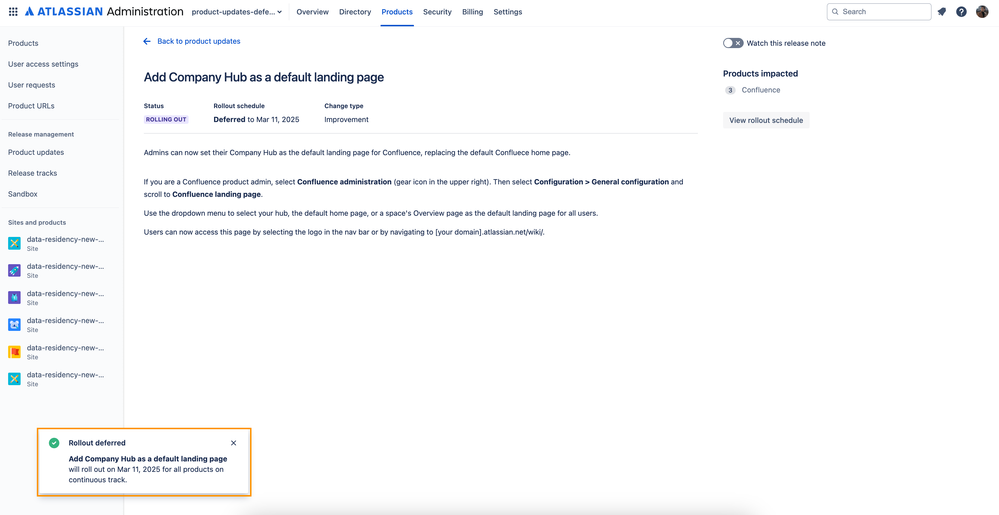Click the Deferred to Mar 11, 2025 text
Screen dimensions: 999x515
pos(256,119)
